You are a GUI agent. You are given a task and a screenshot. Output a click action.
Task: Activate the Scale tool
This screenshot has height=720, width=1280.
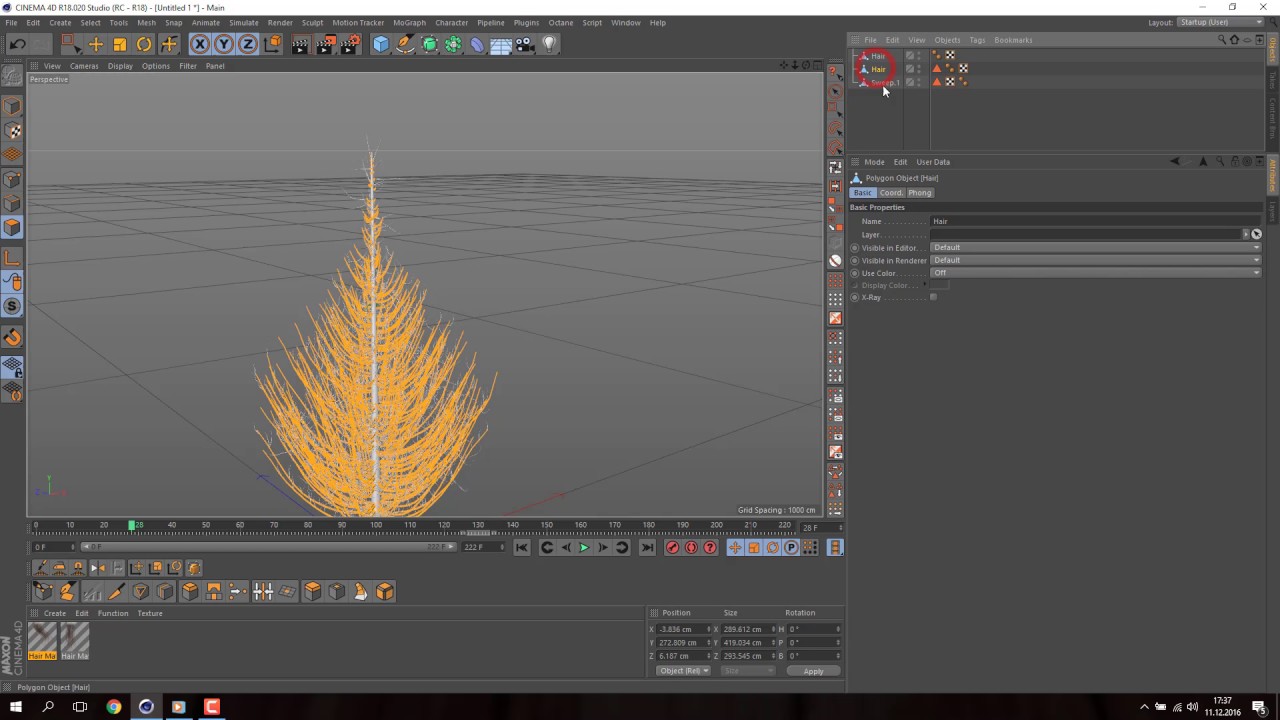click(x=120, y=44)
